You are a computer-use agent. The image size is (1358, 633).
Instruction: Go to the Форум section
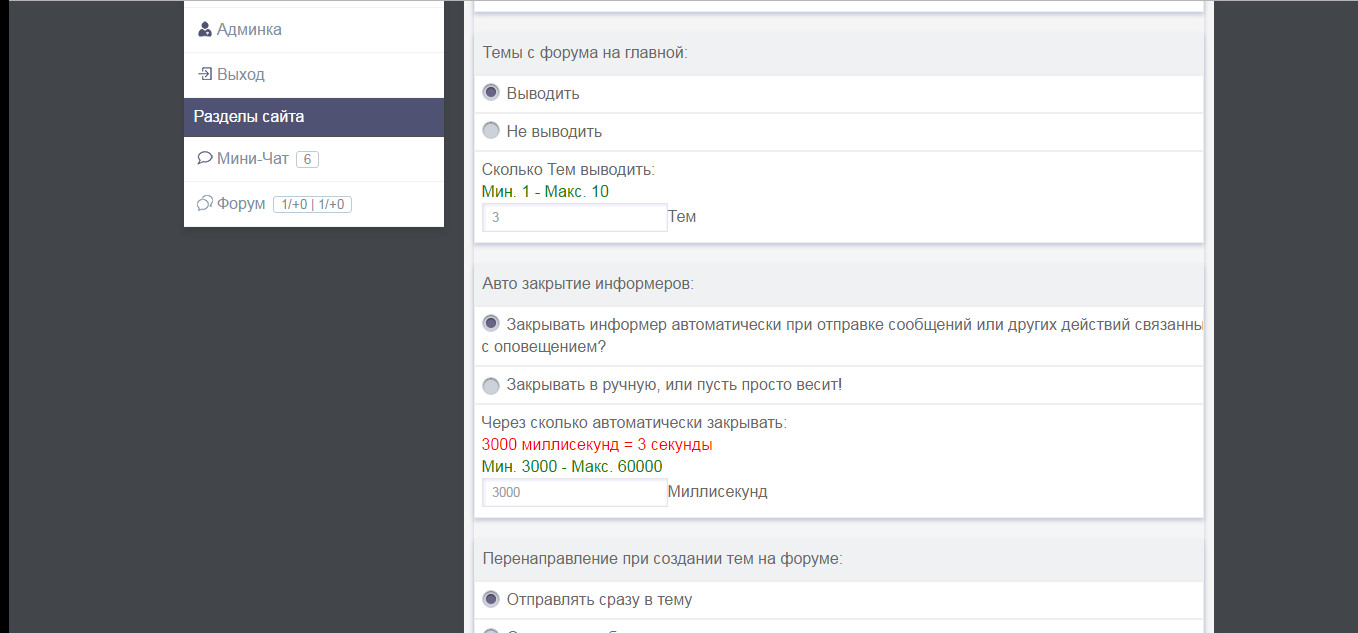(x=241, y=204)
